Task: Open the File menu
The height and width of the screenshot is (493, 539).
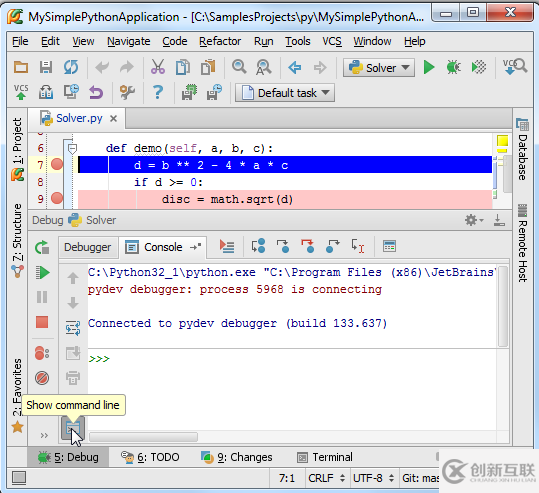Action: click(20, 41)
